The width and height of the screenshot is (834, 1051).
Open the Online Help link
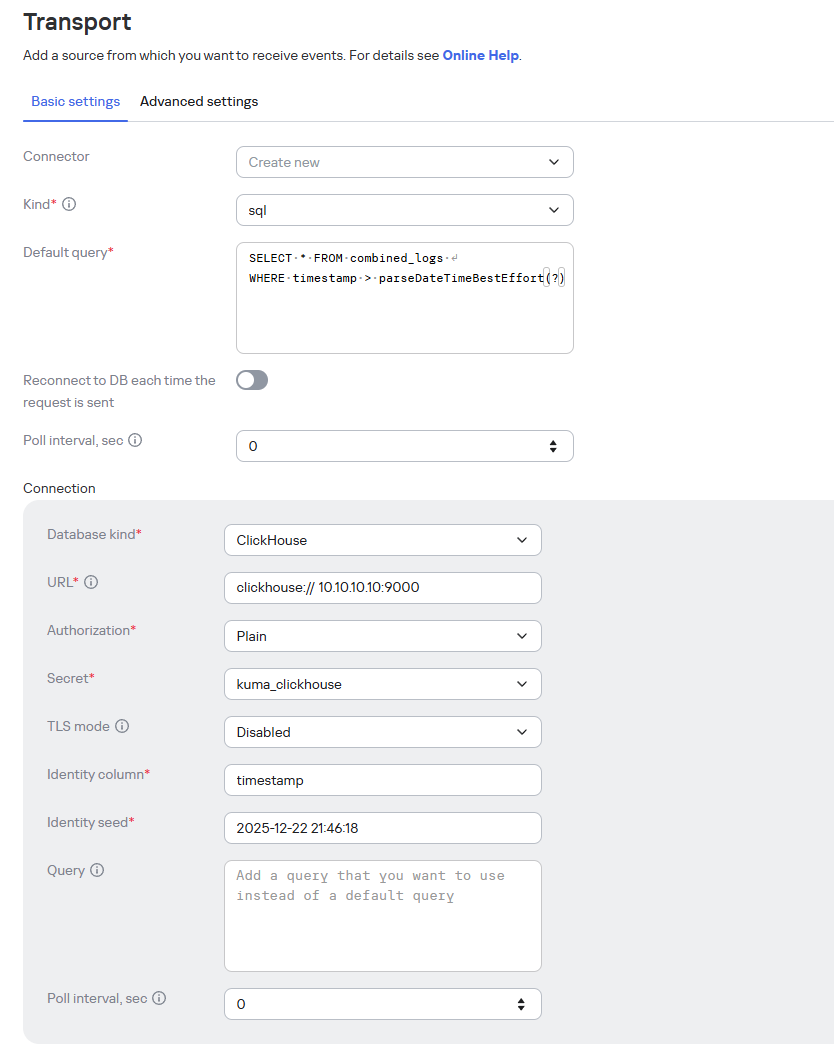click(x=480, y=56)
